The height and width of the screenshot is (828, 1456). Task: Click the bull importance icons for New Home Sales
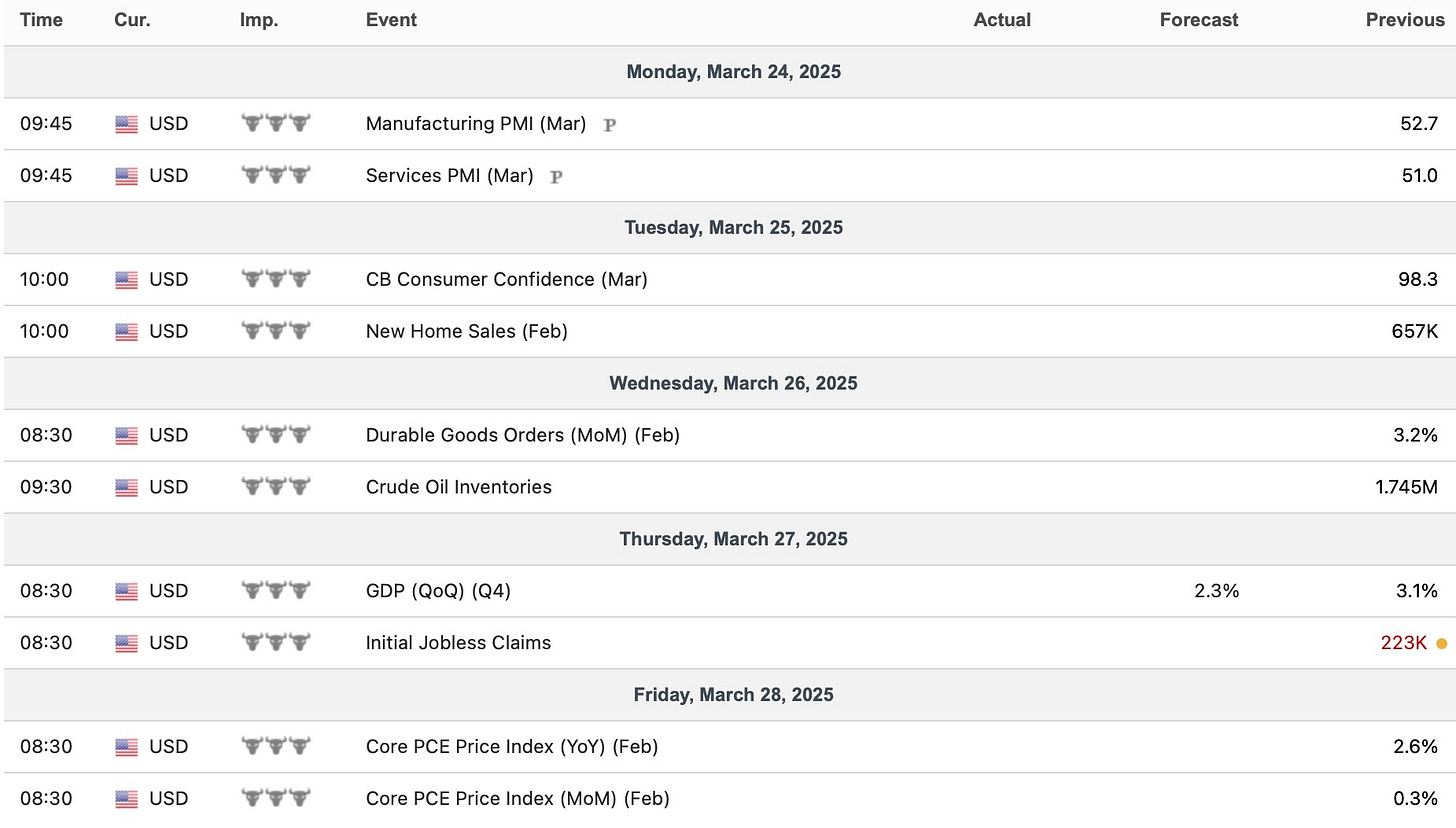coord(276,331)
